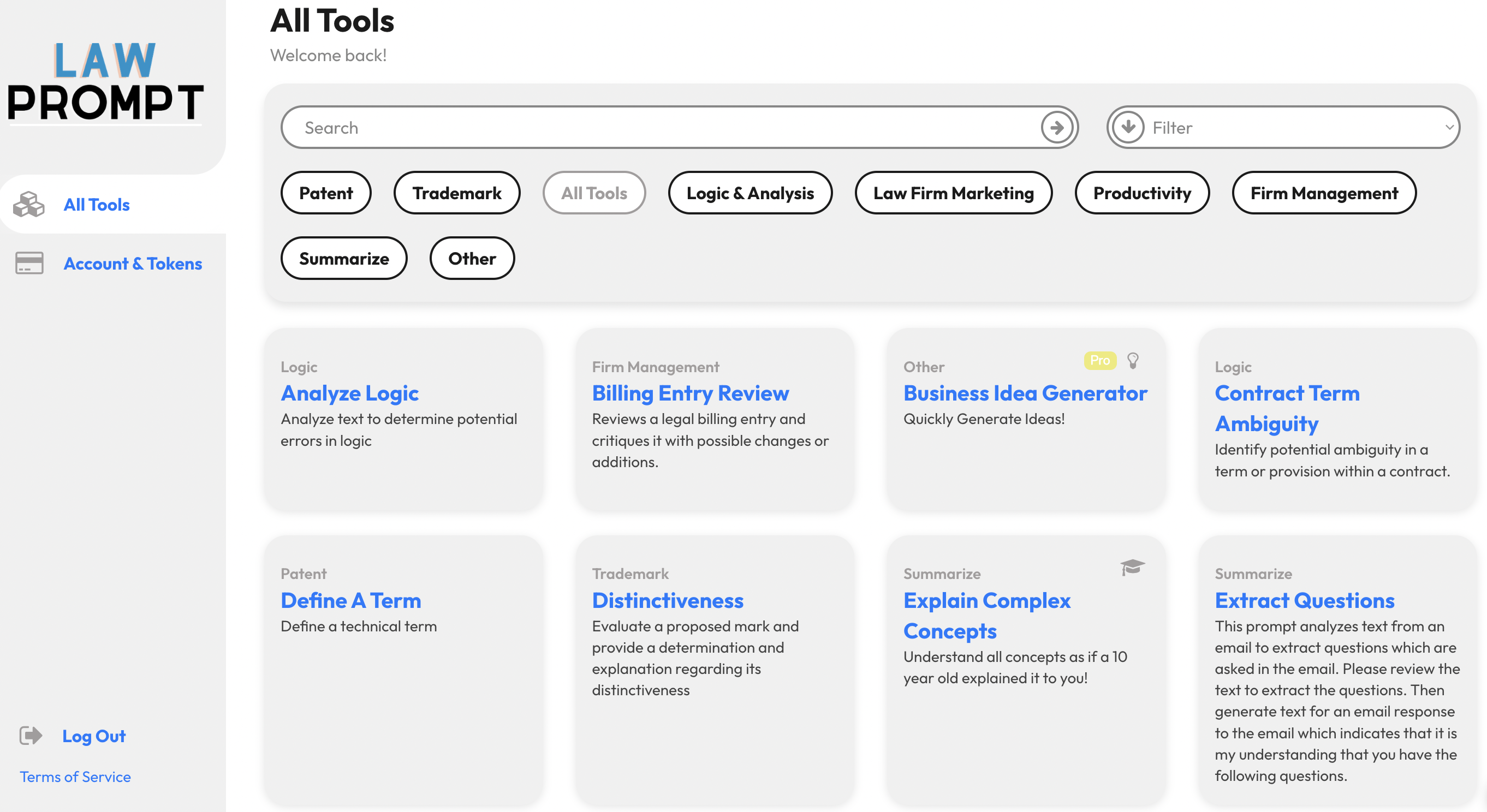Image resolution: width=1487 pixels, height=812 pixels.
Task: Open the Analyze Logic tool
Action: coord(349,393)
